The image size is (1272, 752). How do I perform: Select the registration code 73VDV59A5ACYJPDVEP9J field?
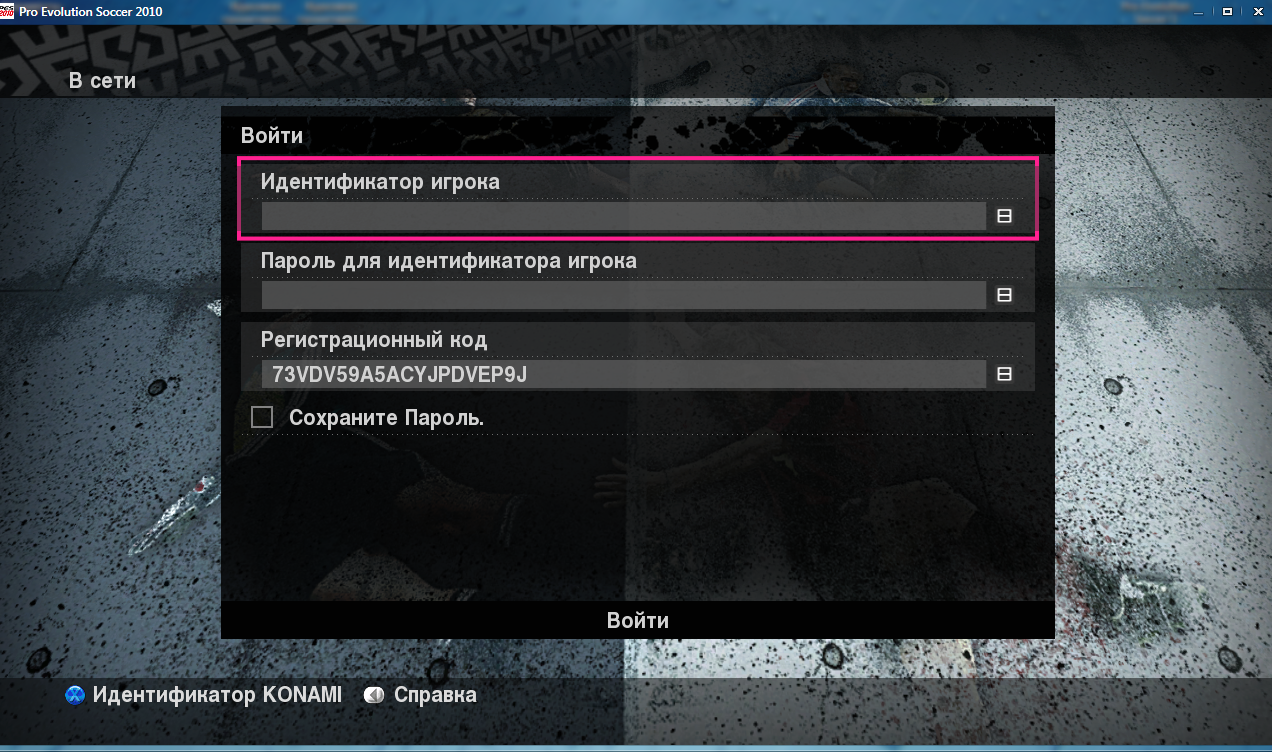(x=624, y=374)
